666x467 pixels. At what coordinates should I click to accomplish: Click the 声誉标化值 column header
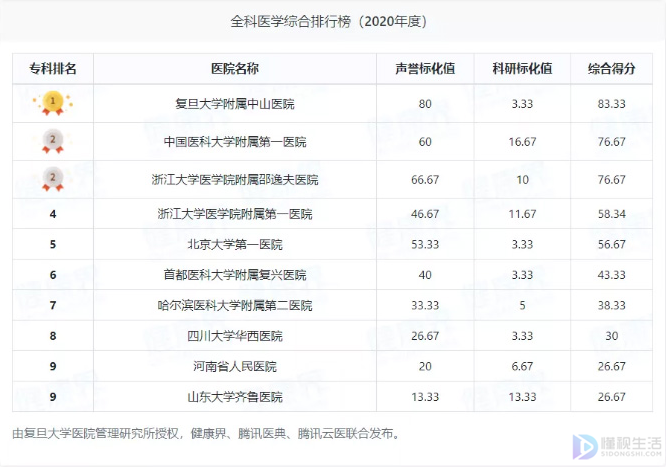click(x=425, y=68)
